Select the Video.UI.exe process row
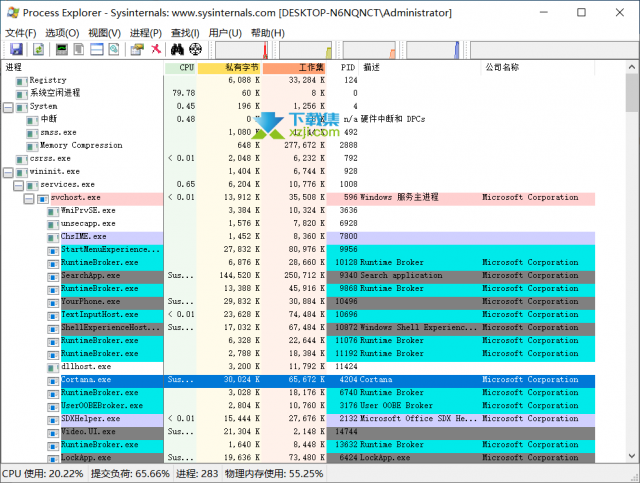The image size is (640, 483). coord(298,432)
